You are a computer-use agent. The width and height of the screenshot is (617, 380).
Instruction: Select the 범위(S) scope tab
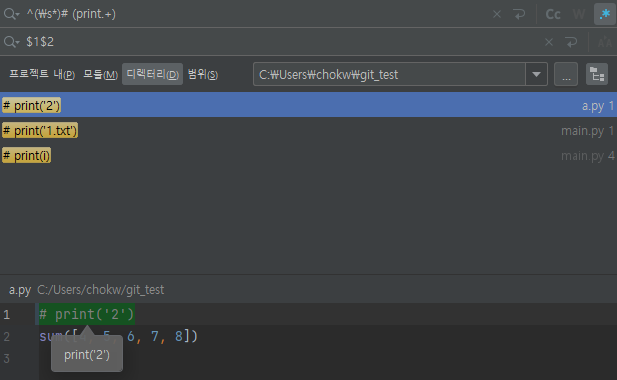[x=203, y=74]
